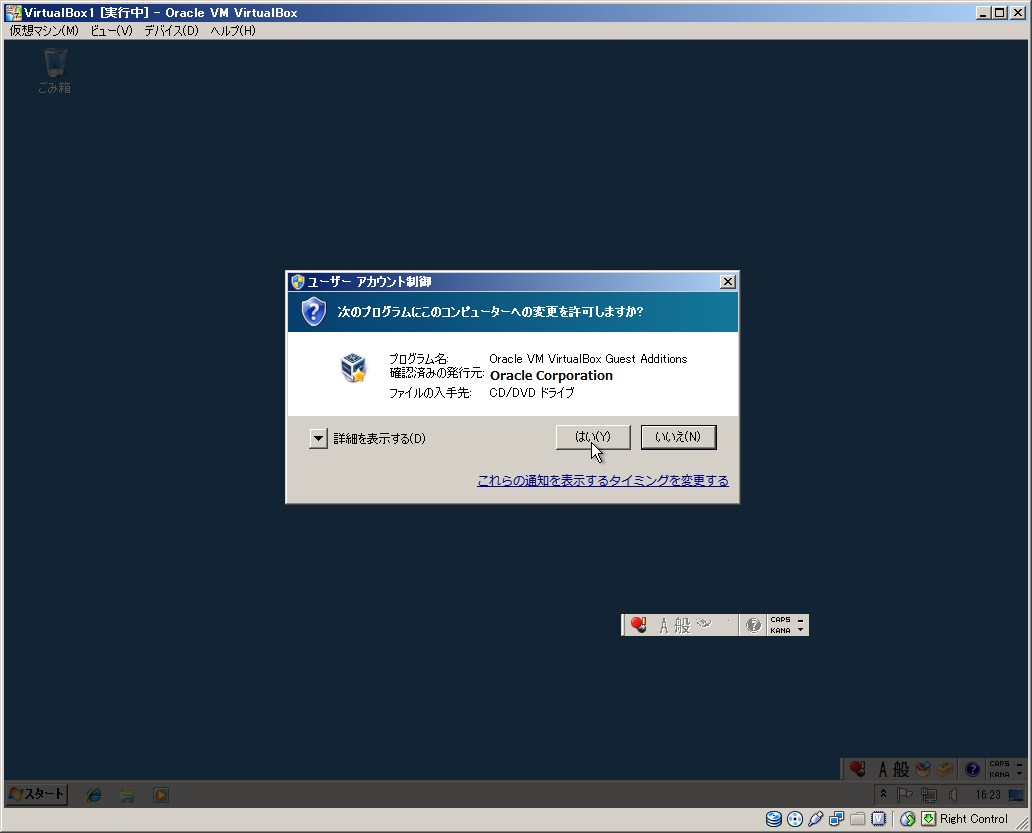
Task: Toggle KANA on docked IME bar
Action: tap(999, 774)
